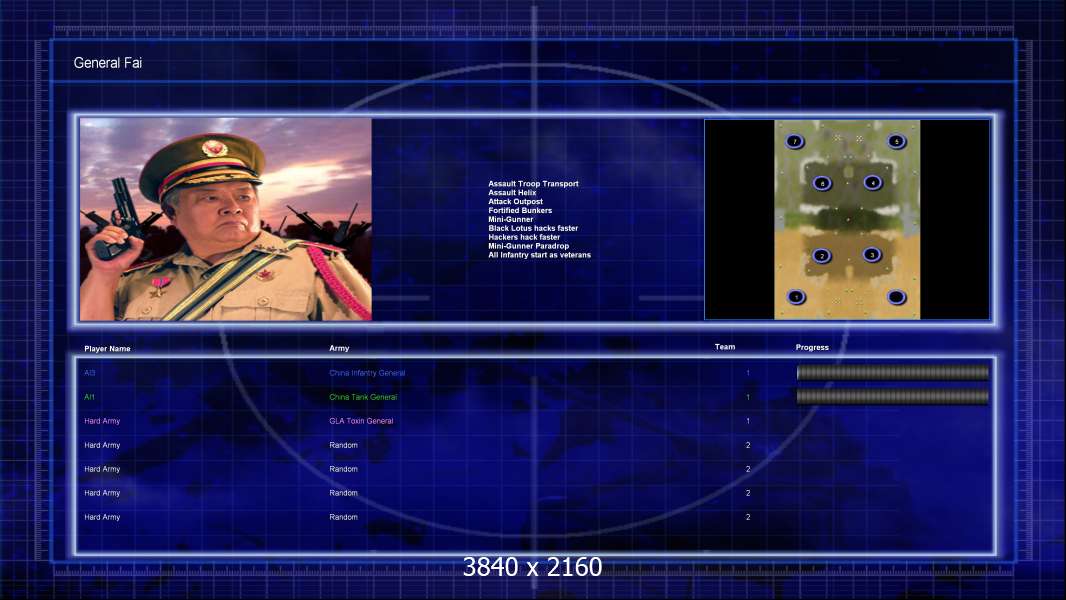Select Hard Army name beside GLA Toxin General
Viewport: 1066px width, 600px height.
click(102, 421)
